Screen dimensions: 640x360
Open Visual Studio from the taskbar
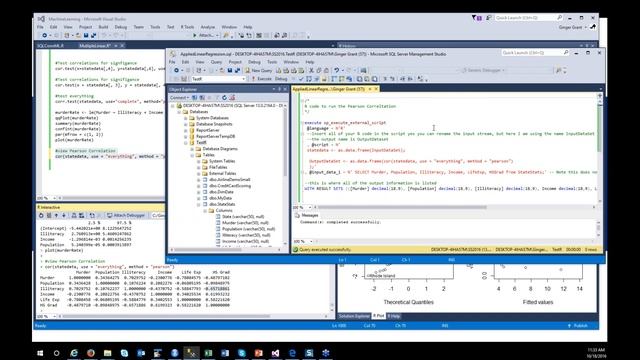(x=275, y=353)
